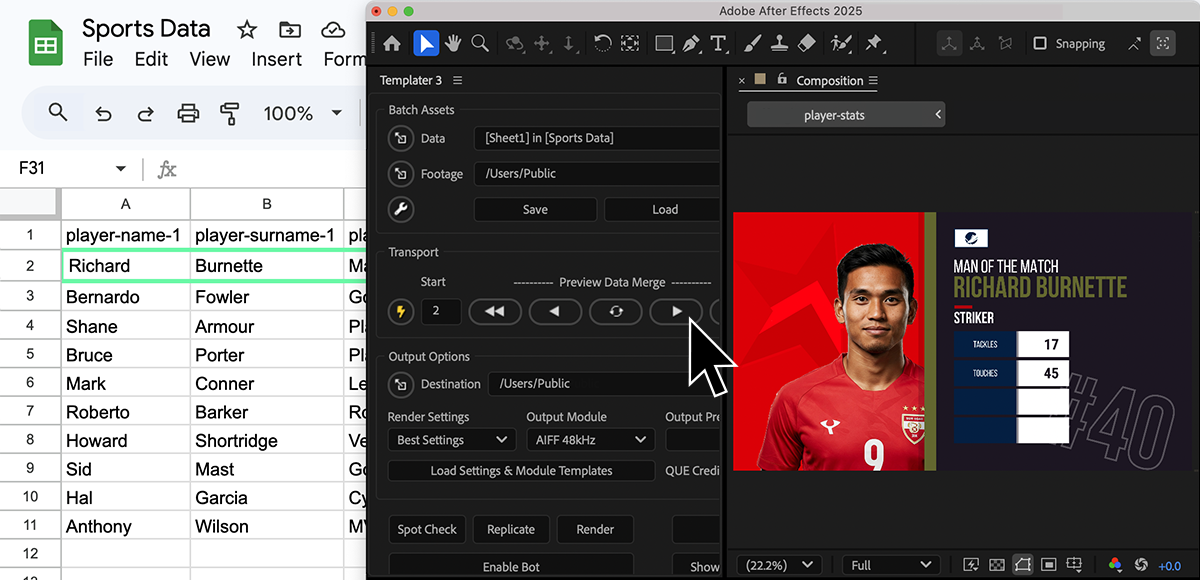Select the Eraser tool
This screenshot has height=580, width=1200.
click(x=808, y=43)
